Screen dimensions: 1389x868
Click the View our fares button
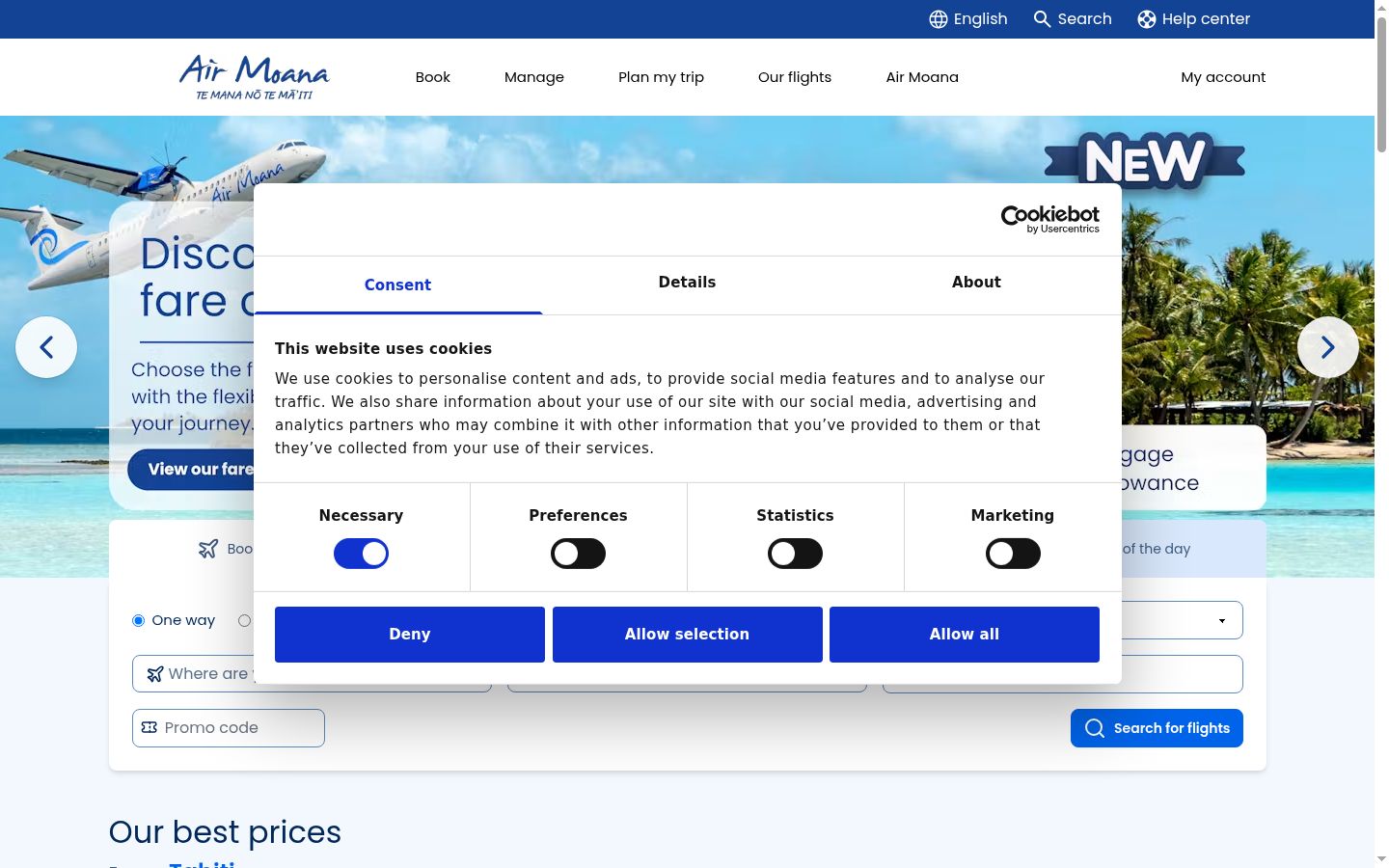pyautogui.click(x=191, y=470)
